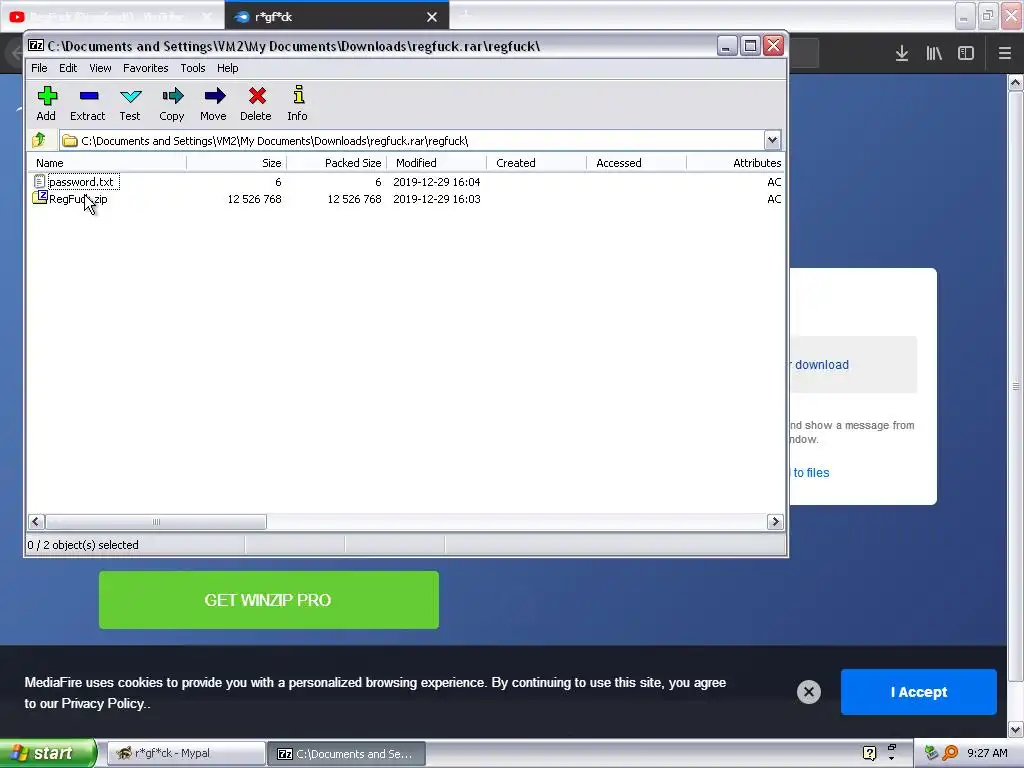Click the archive path address field

coord(411,140)
